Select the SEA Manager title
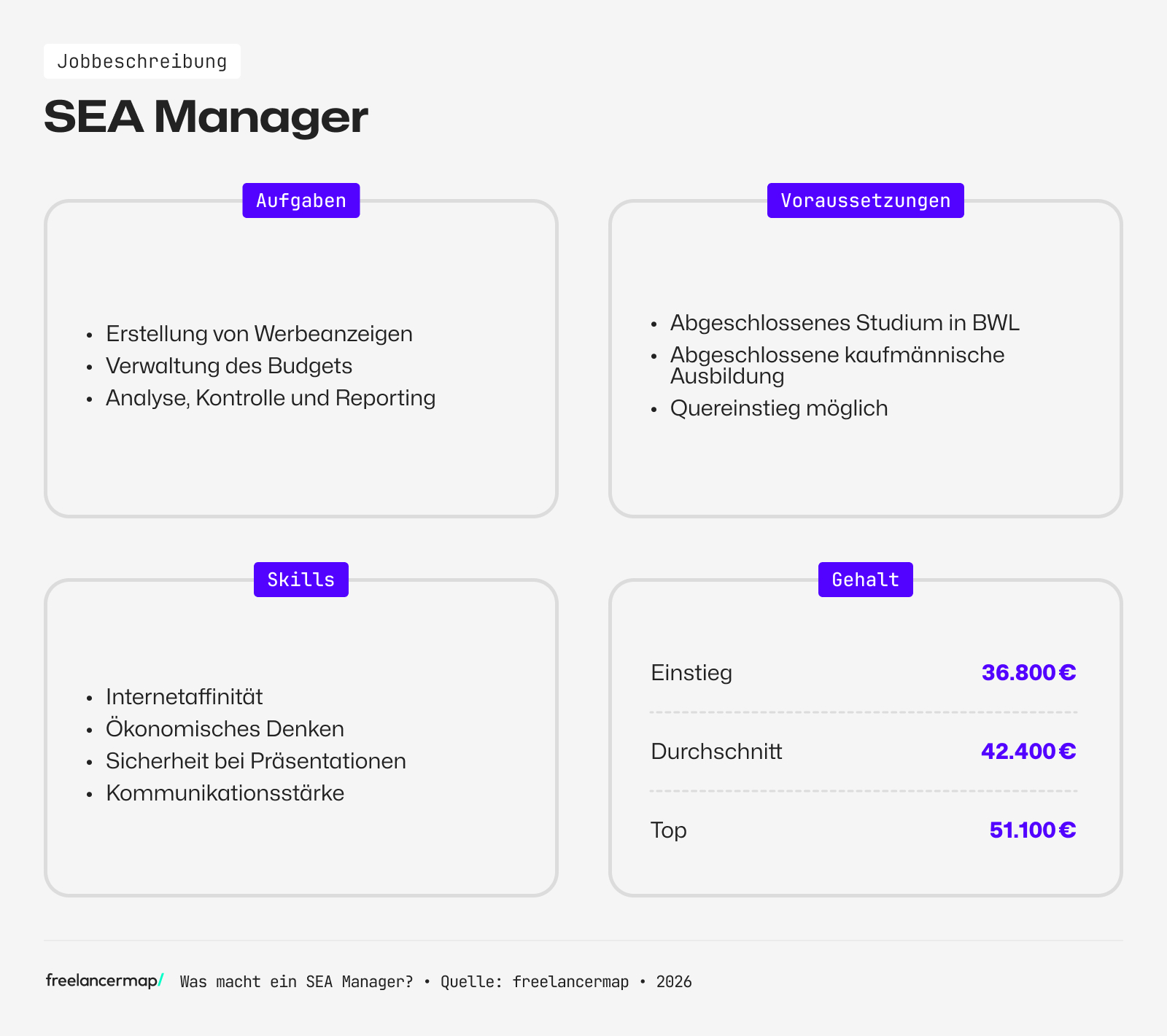Image resolution: width=1167 pixels, height=1036 pixels. point(206,117)
